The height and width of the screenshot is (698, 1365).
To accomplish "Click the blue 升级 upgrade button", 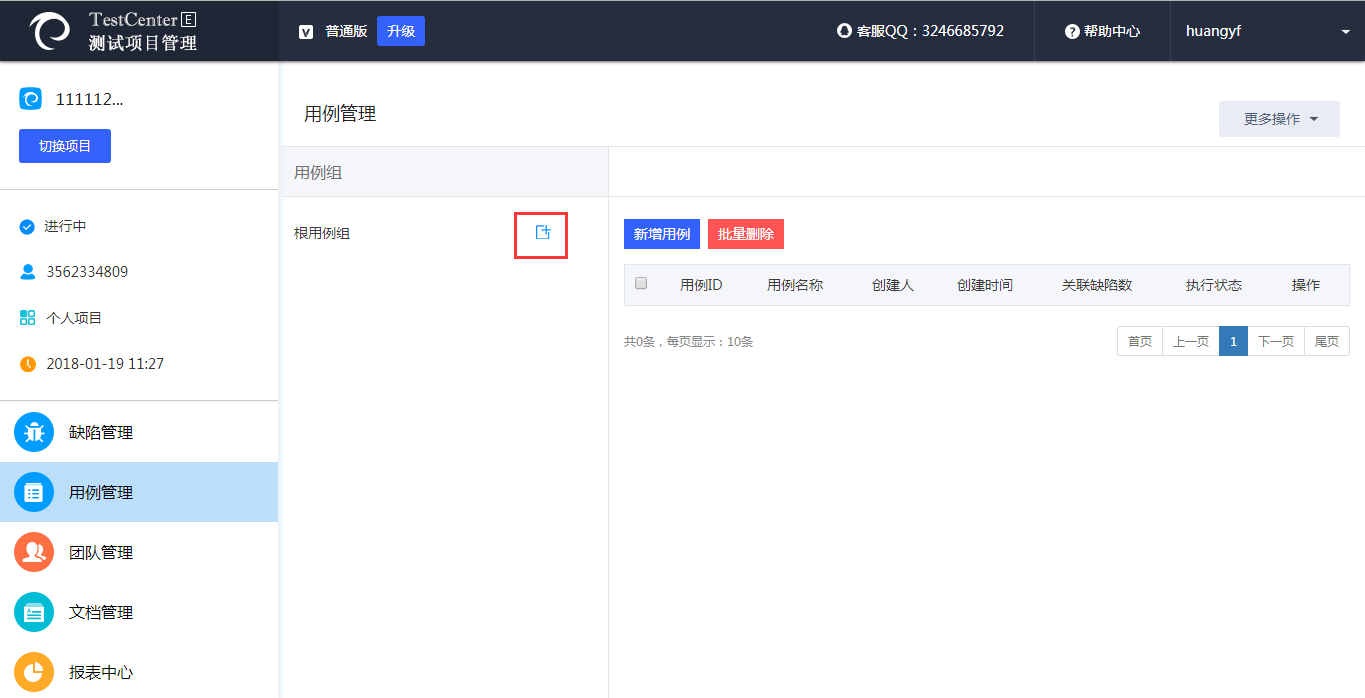I will (x=400, y=31).
